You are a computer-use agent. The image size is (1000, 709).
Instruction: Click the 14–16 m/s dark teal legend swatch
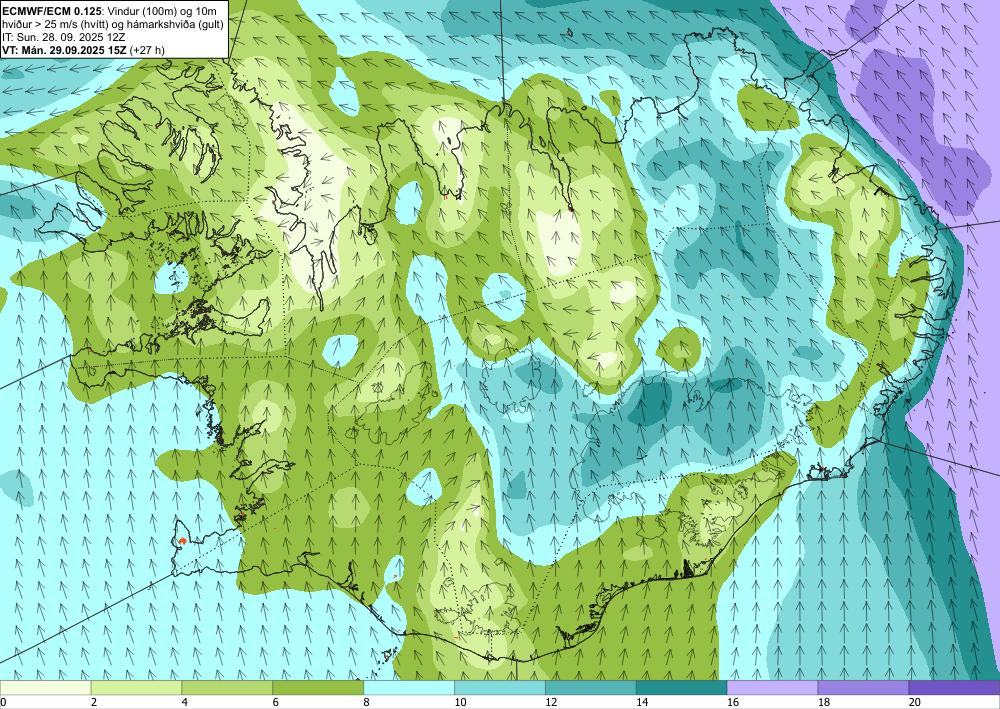coord(681,688)
